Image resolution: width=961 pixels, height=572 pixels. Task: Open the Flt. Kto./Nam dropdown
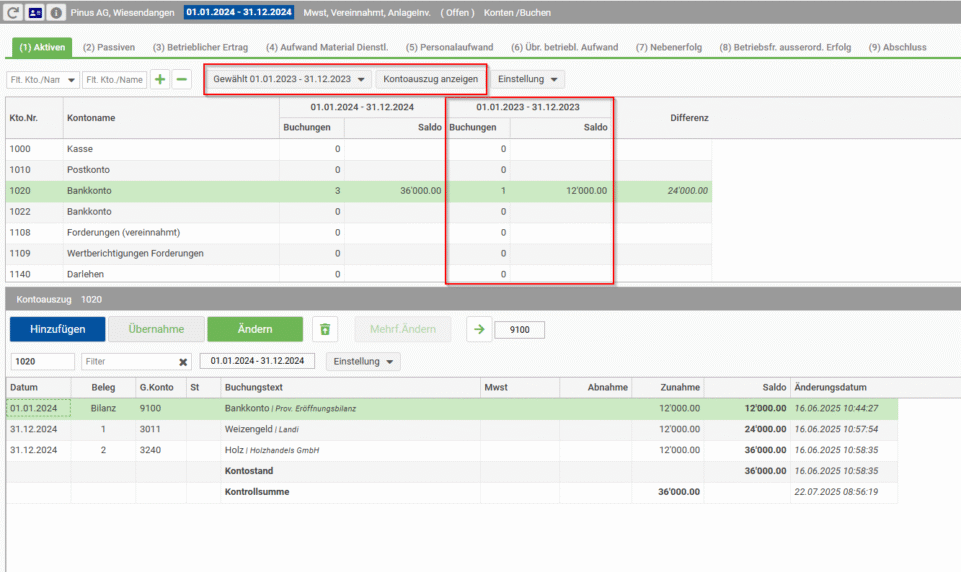(x=43, y=79)
